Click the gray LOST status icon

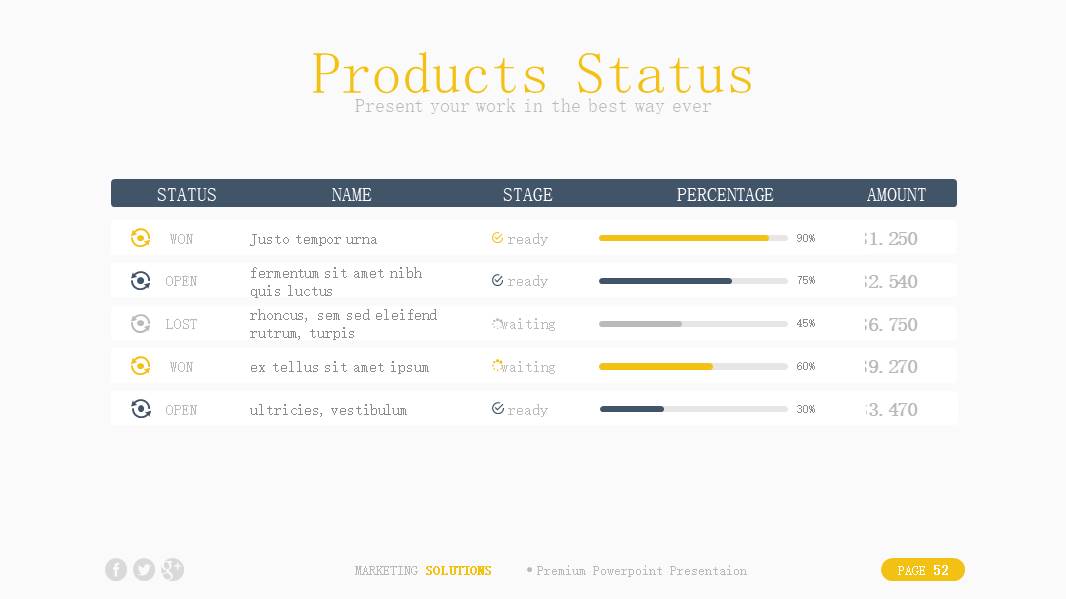[x=141, y=324]
